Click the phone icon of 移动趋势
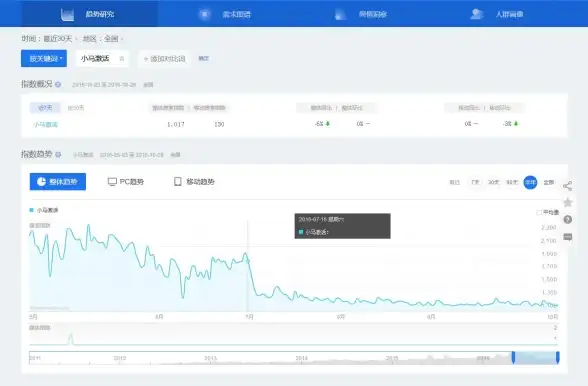Screen dimensions: 588x386 (x=178, y=182)
